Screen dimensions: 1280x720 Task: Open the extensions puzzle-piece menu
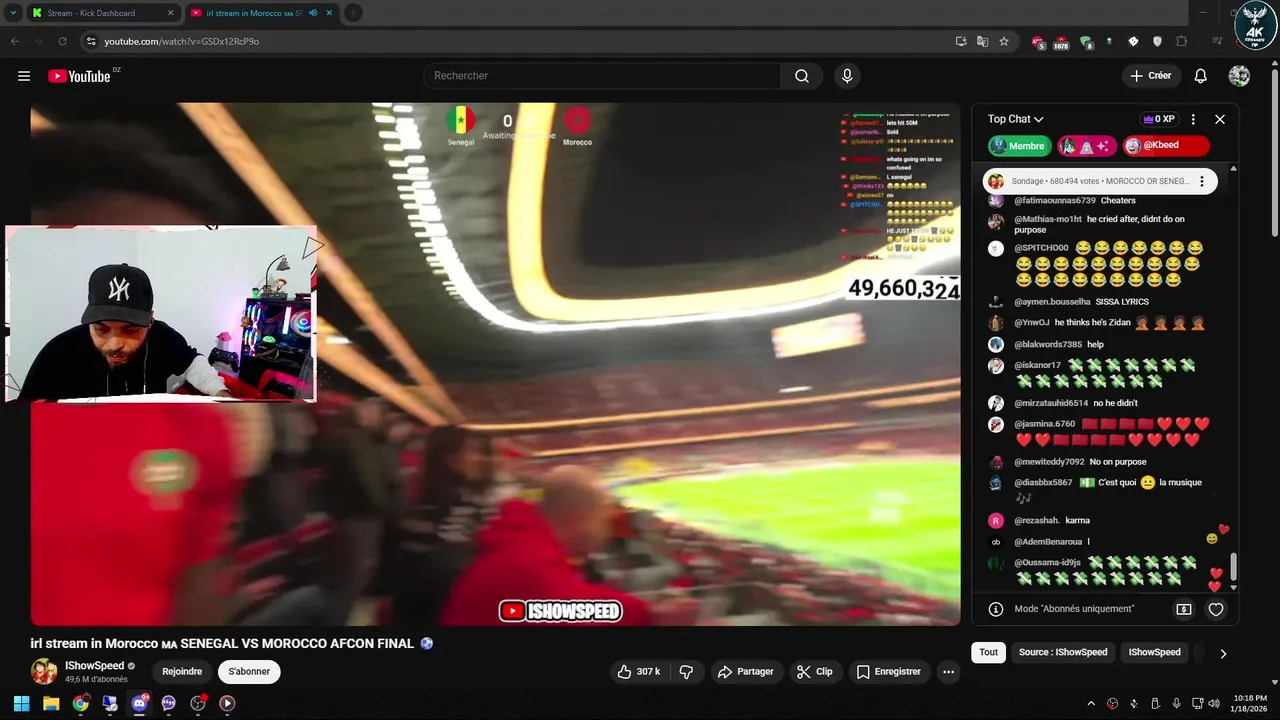tap(1182, 41)
